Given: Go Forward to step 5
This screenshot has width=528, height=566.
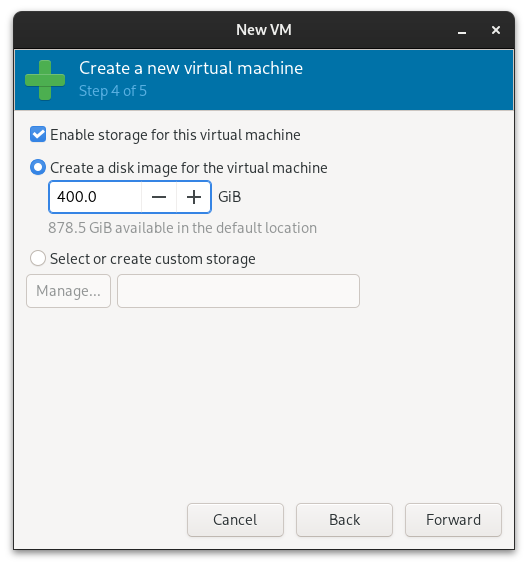Looking at the screenshot, I should click(453, 520).
